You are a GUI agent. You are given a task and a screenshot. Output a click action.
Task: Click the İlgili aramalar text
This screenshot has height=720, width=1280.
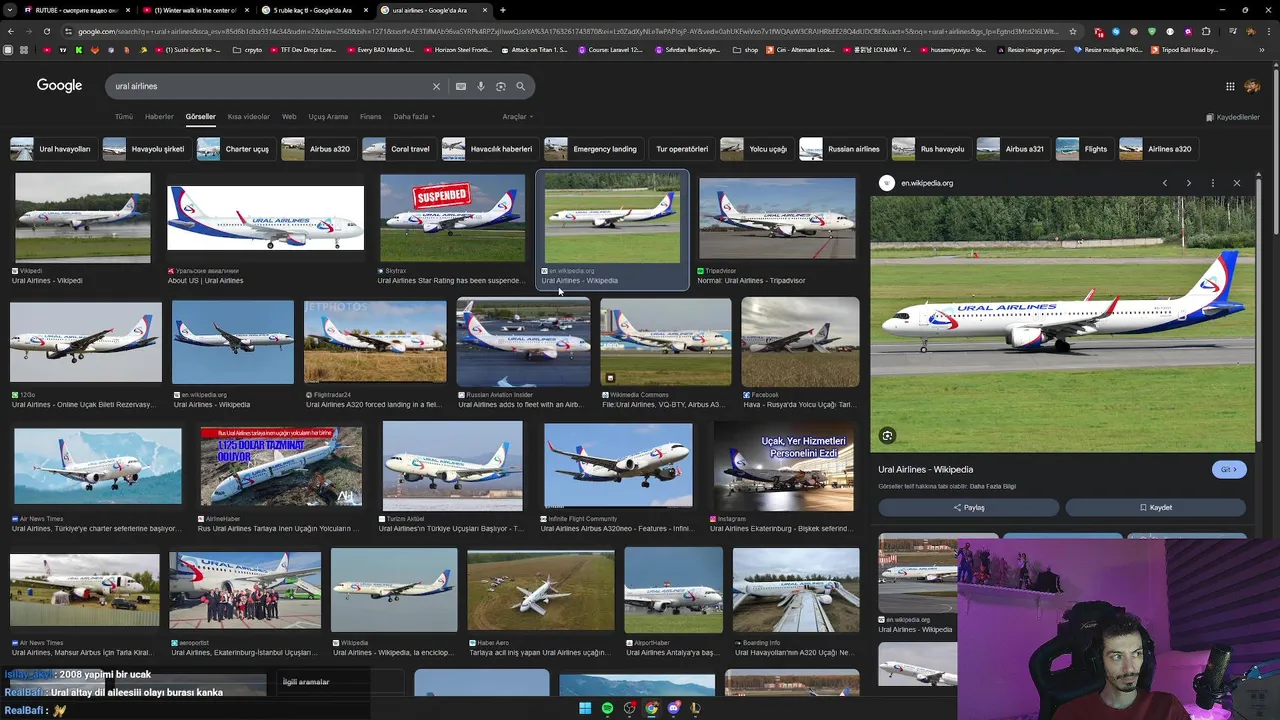[x=306, y=682]
